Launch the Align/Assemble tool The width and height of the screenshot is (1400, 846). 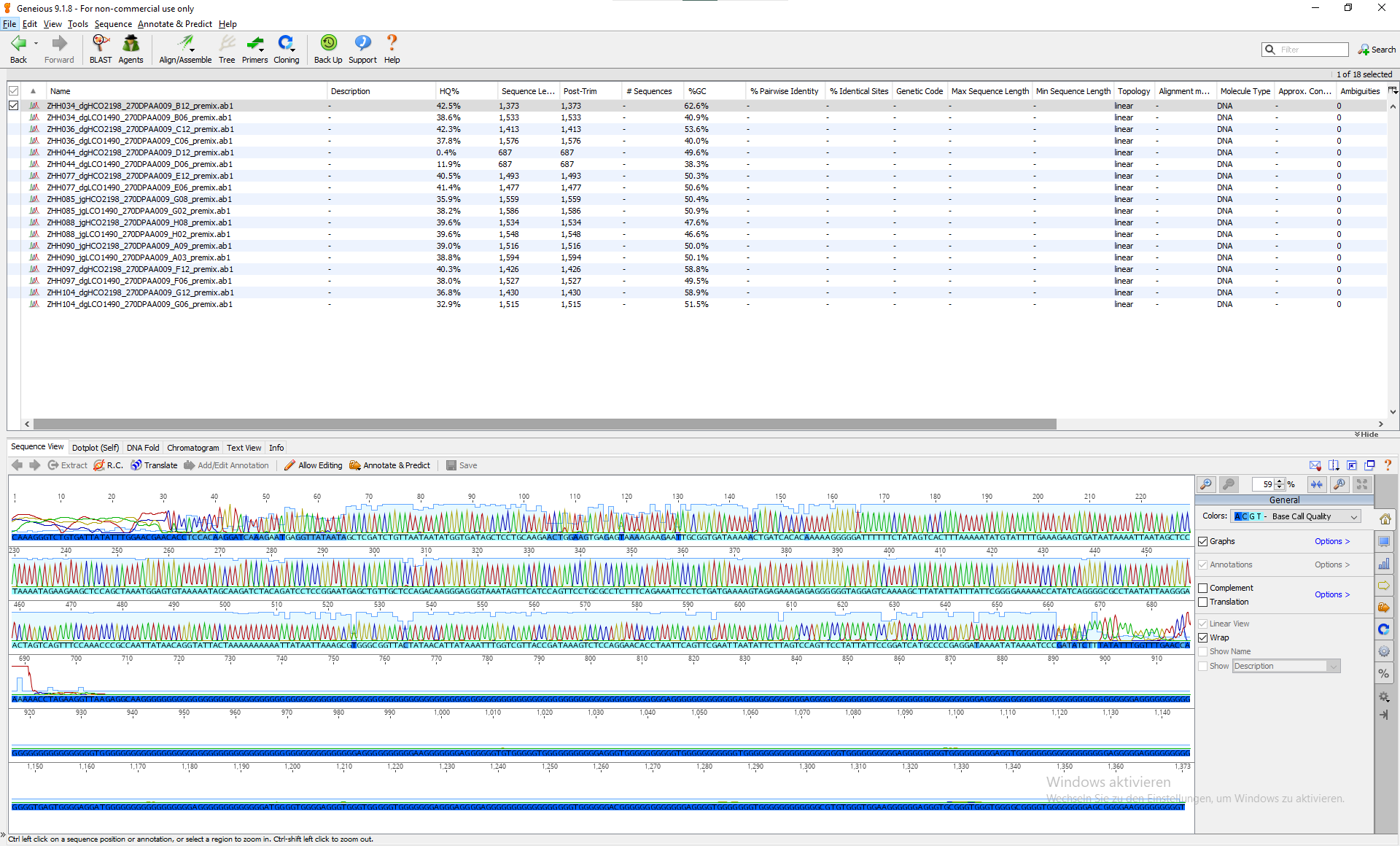[185, 49]
